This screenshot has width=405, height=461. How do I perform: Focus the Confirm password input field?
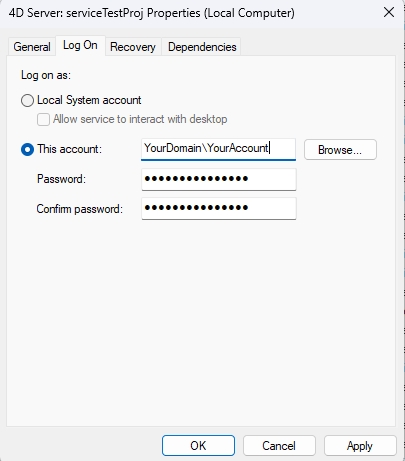(219, 209)
